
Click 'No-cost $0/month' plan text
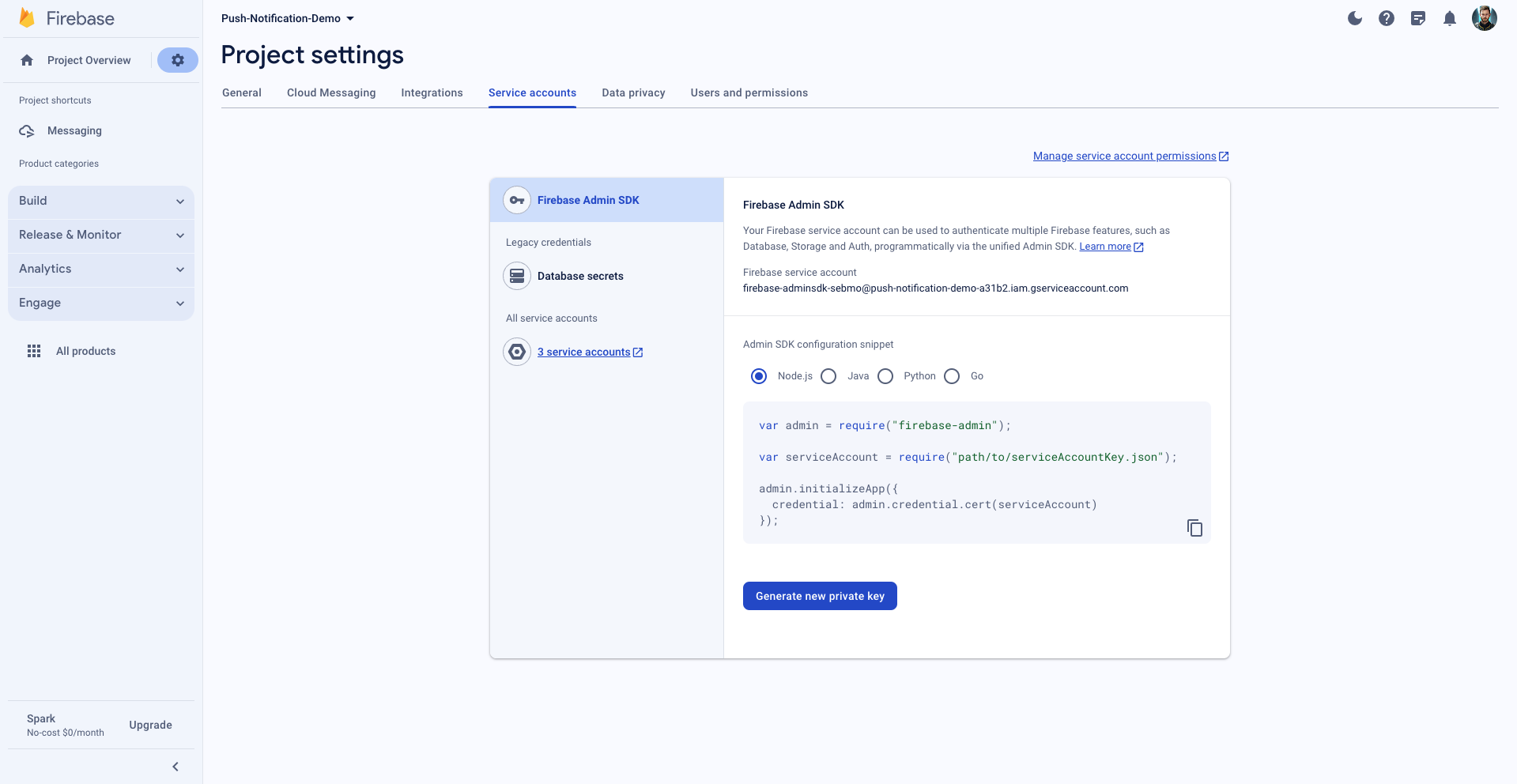[x=65, y=733]
